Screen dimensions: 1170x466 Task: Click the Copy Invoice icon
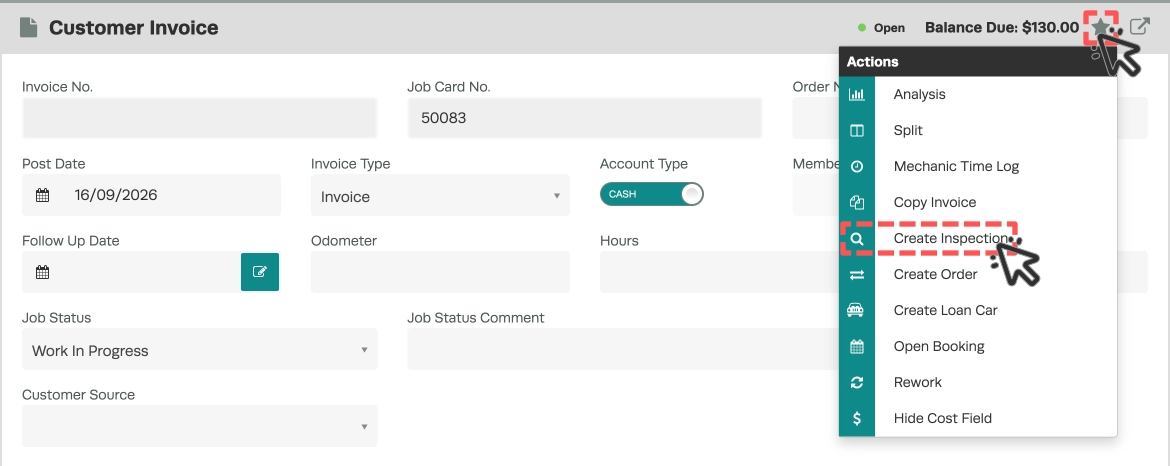point(857,202)
